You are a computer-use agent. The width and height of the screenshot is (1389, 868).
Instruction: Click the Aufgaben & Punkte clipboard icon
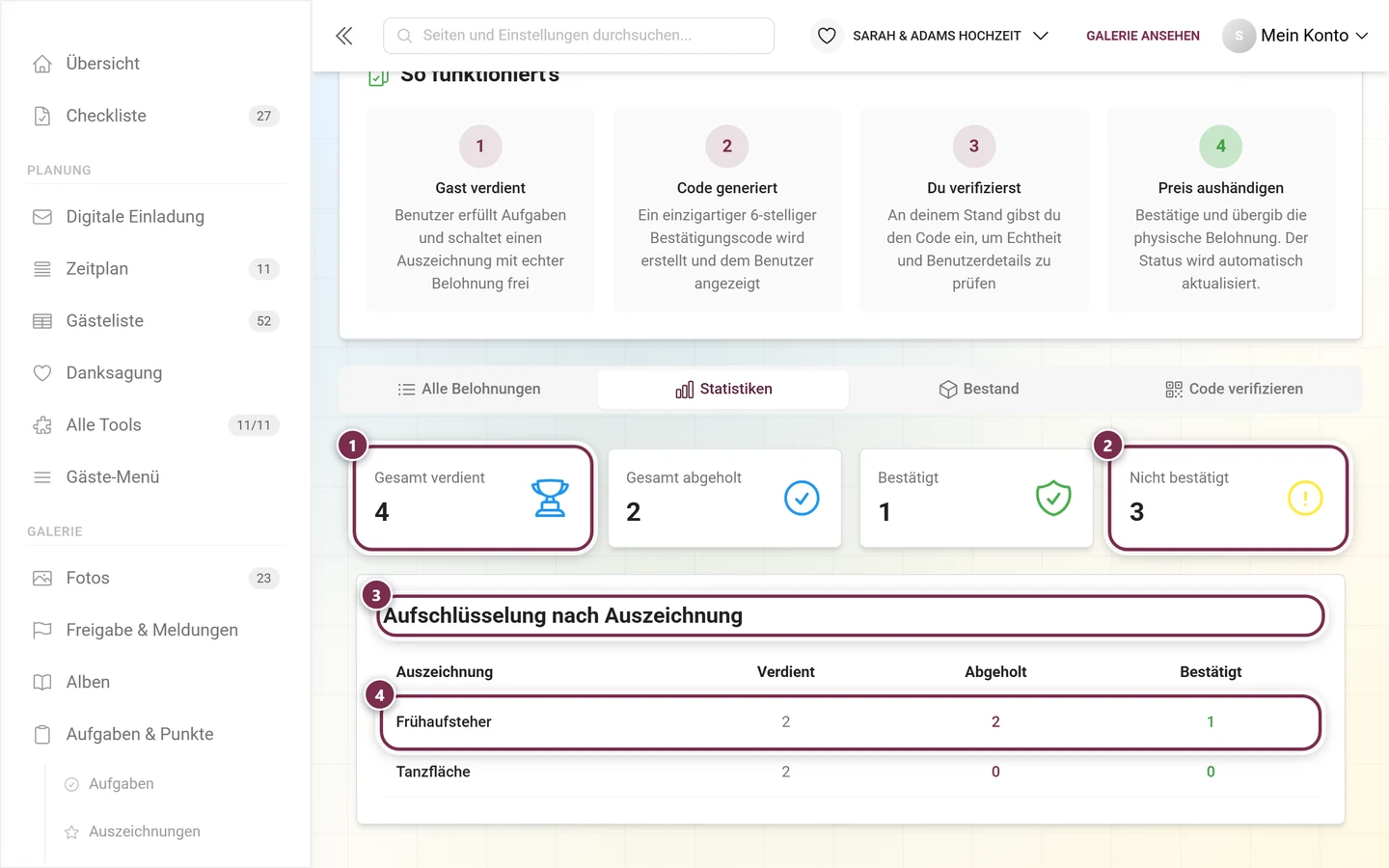[x=42, y=735]
